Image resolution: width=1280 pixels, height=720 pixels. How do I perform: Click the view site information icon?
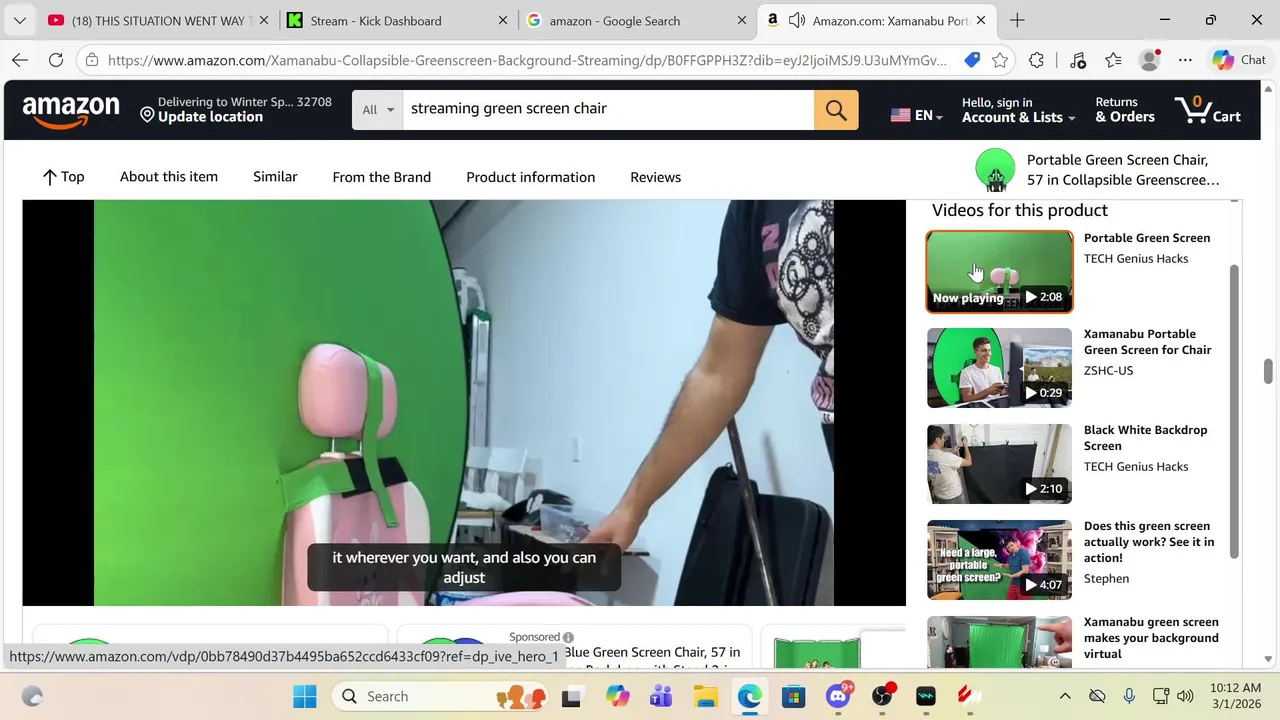point(91,60)
